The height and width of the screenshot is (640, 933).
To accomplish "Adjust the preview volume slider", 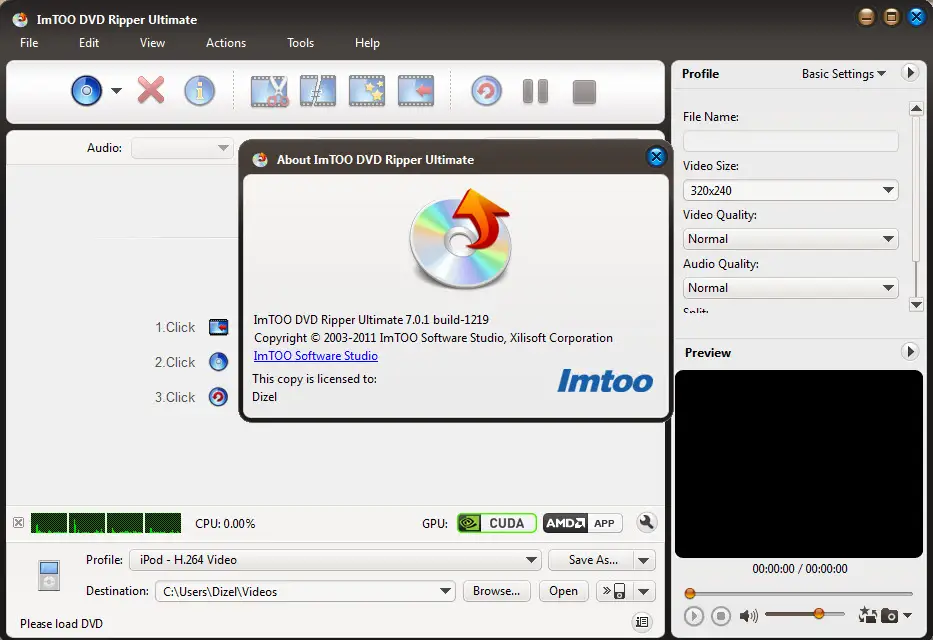I will pos(804,614).
